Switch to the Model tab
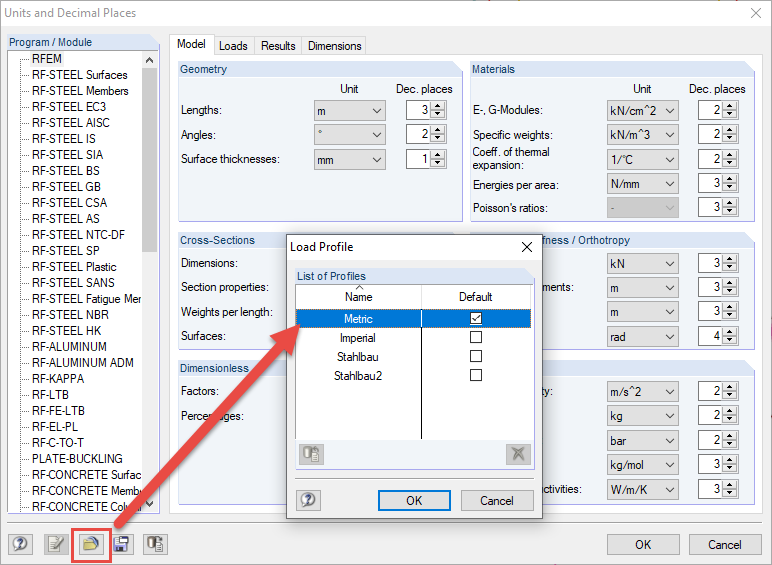Screen dimensions: 772x565 pos(192,44)
